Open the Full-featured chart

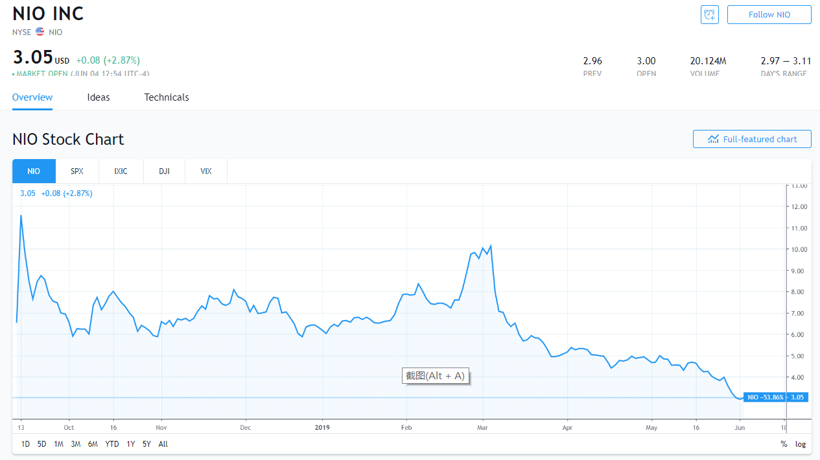752,139
